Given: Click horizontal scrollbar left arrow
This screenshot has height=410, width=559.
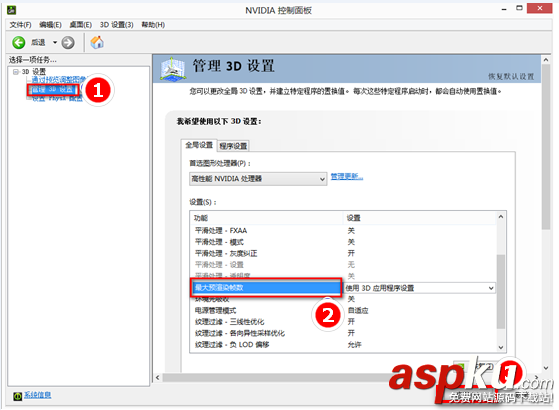Looking at the screenshot, I should point(158,377).
